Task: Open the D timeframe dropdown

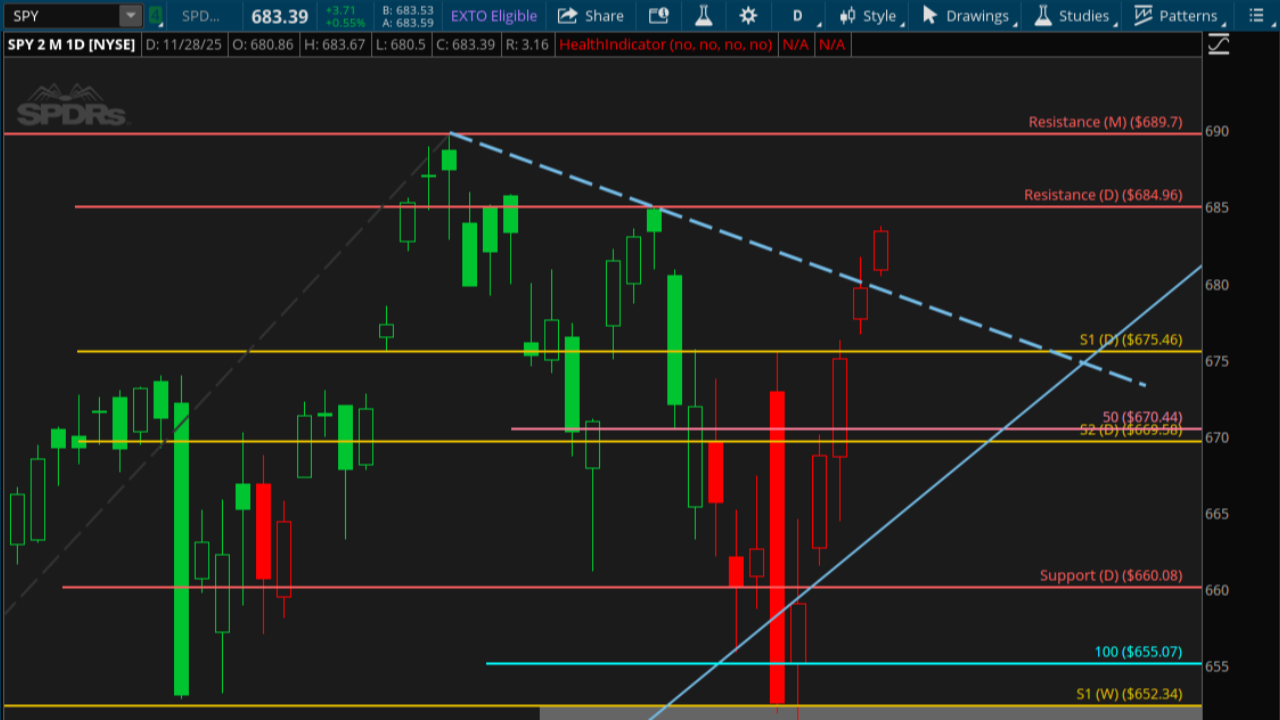Action: click(802, 16)
